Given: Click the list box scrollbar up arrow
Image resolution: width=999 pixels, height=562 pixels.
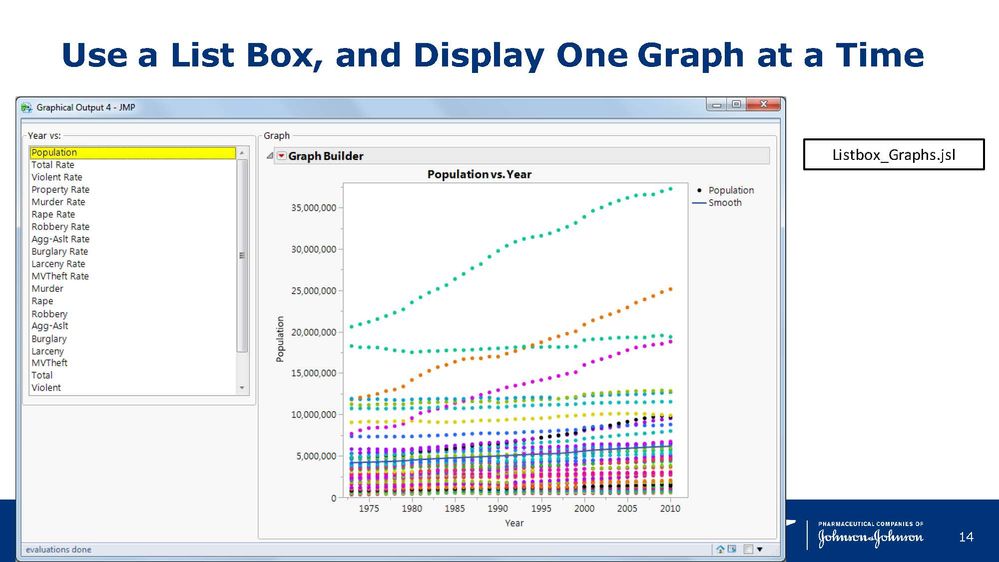Looking at the screenshot, I should click(x=242, y=153).
